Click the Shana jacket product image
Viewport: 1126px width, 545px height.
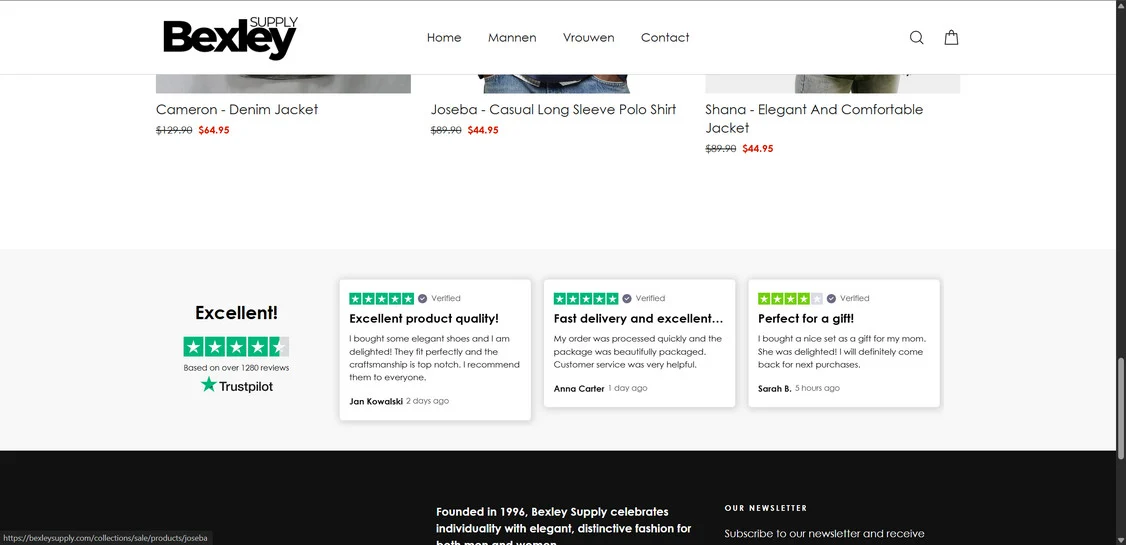[x=832, y=83]
